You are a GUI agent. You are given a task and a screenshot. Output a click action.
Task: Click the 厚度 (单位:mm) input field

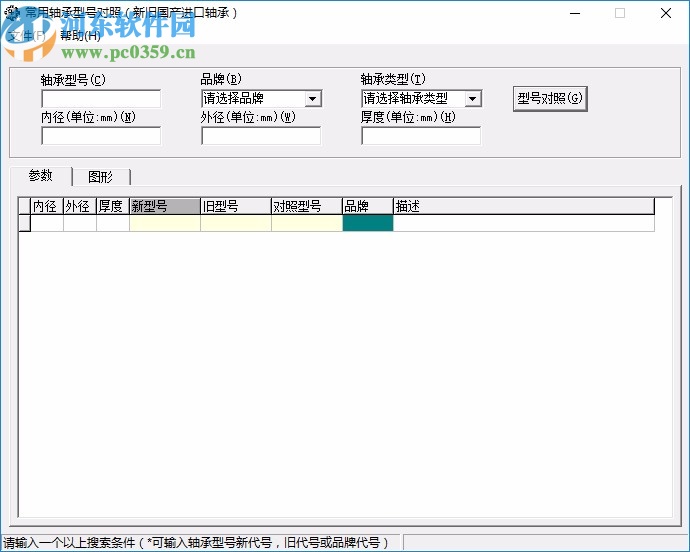tap(421, 136)
